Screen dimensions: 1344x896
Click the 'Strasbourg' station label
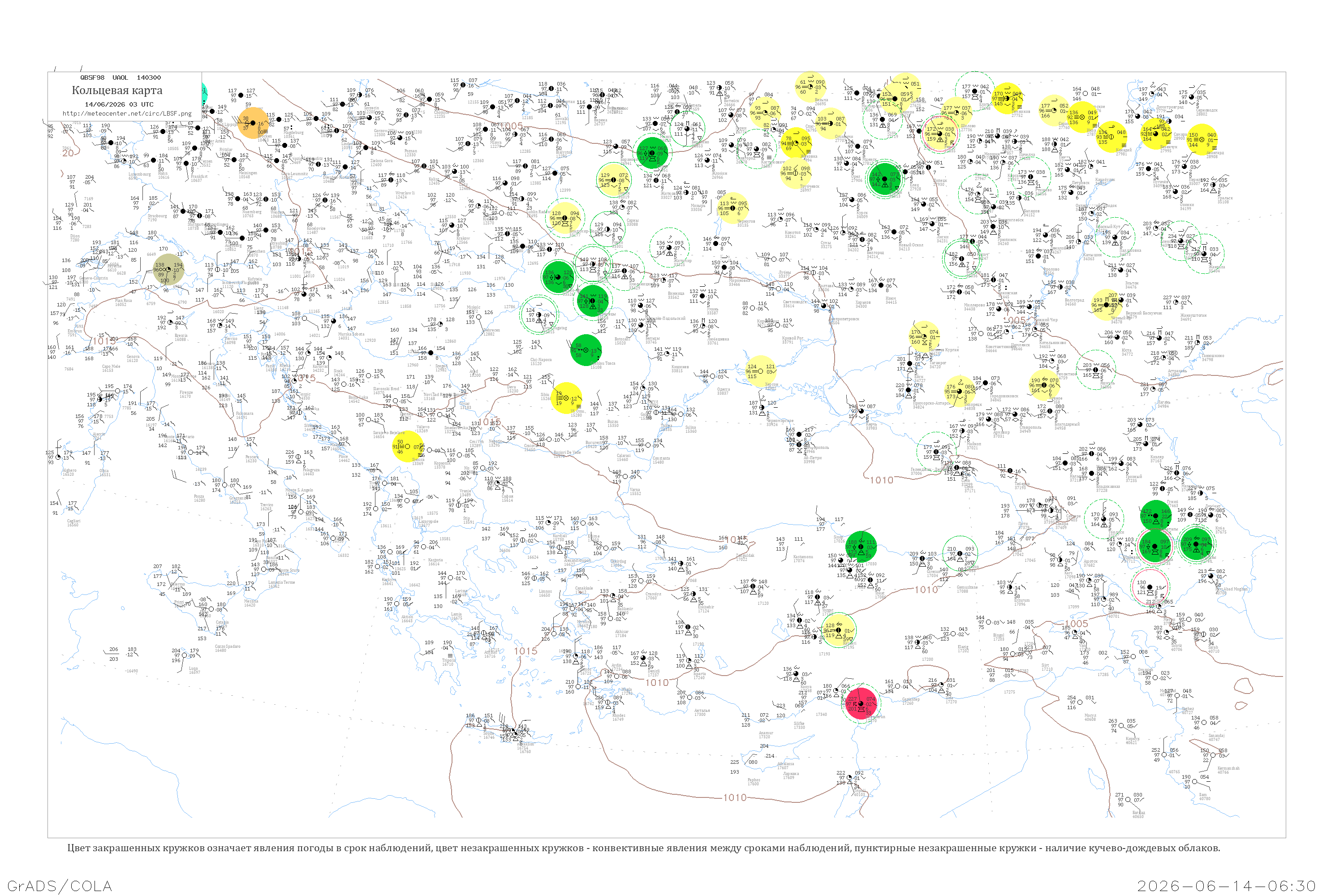[157, 216]
